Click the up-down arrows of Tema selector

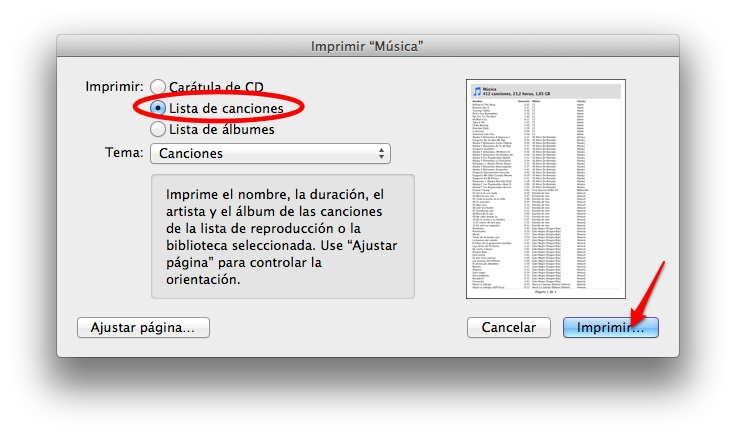point(381,153)
